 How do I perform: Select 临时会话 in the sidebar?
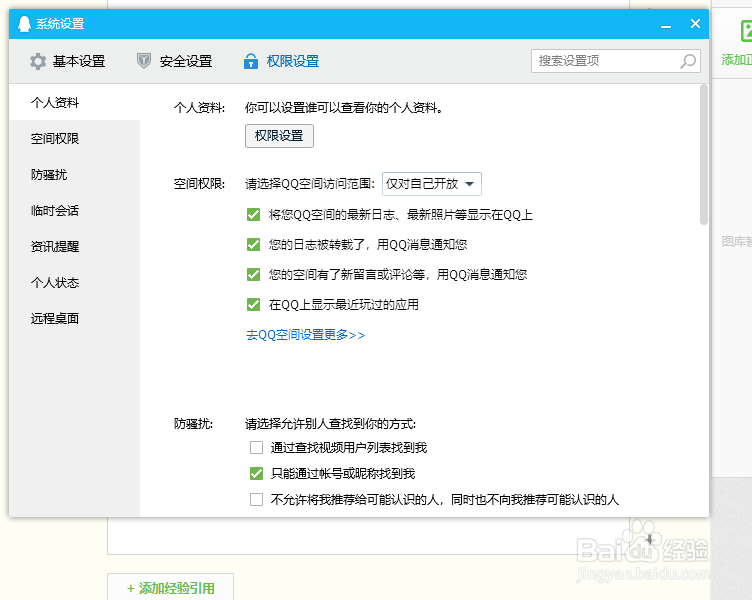(74, 211)
